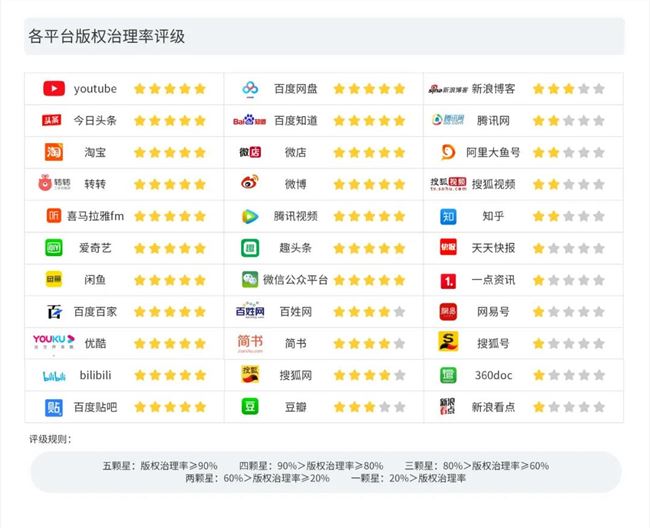
Task: Select the 新浪看点 logo icon
Action: pos(448,406)
